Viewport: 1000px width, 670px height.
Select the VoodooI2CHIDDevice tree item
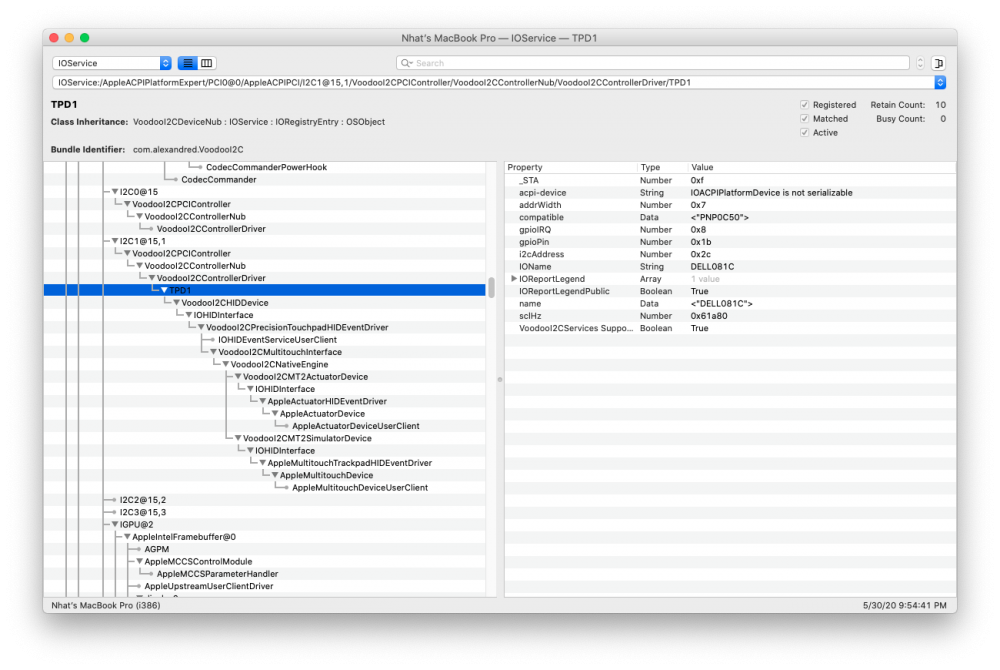[x=224, y=303]
